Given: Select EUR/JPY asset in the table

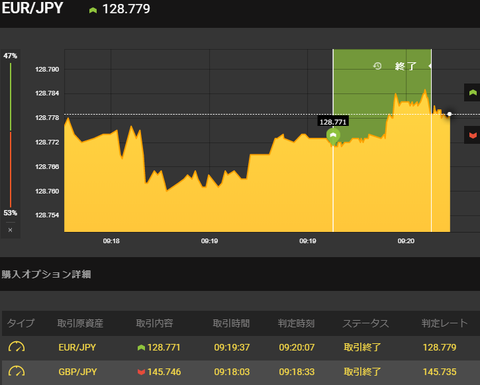Looking at the screenshot, I should pyautogui.click(x=77, y=347).
